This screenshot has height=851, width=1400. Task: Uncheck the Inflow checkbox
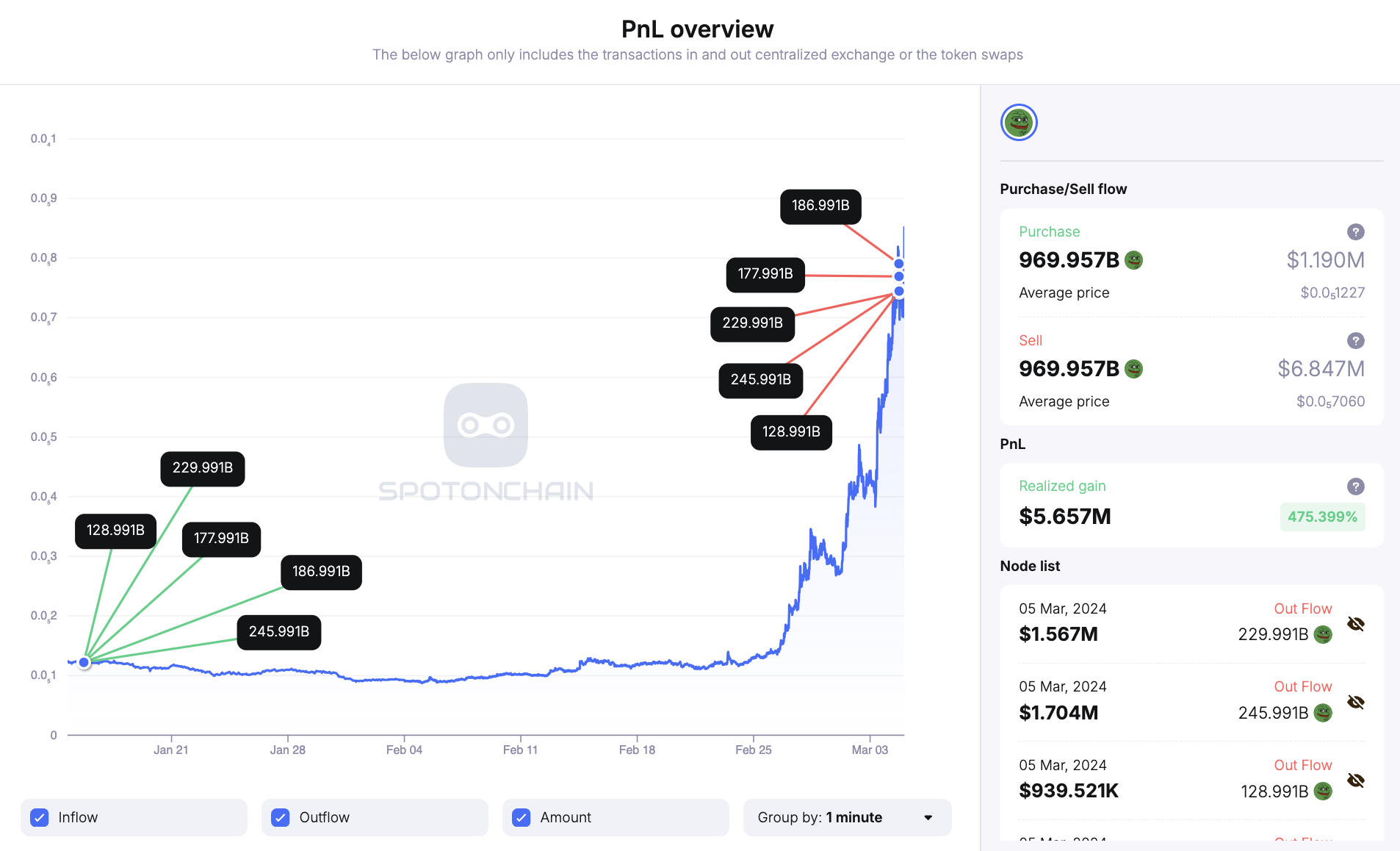[x=40, y=817]
